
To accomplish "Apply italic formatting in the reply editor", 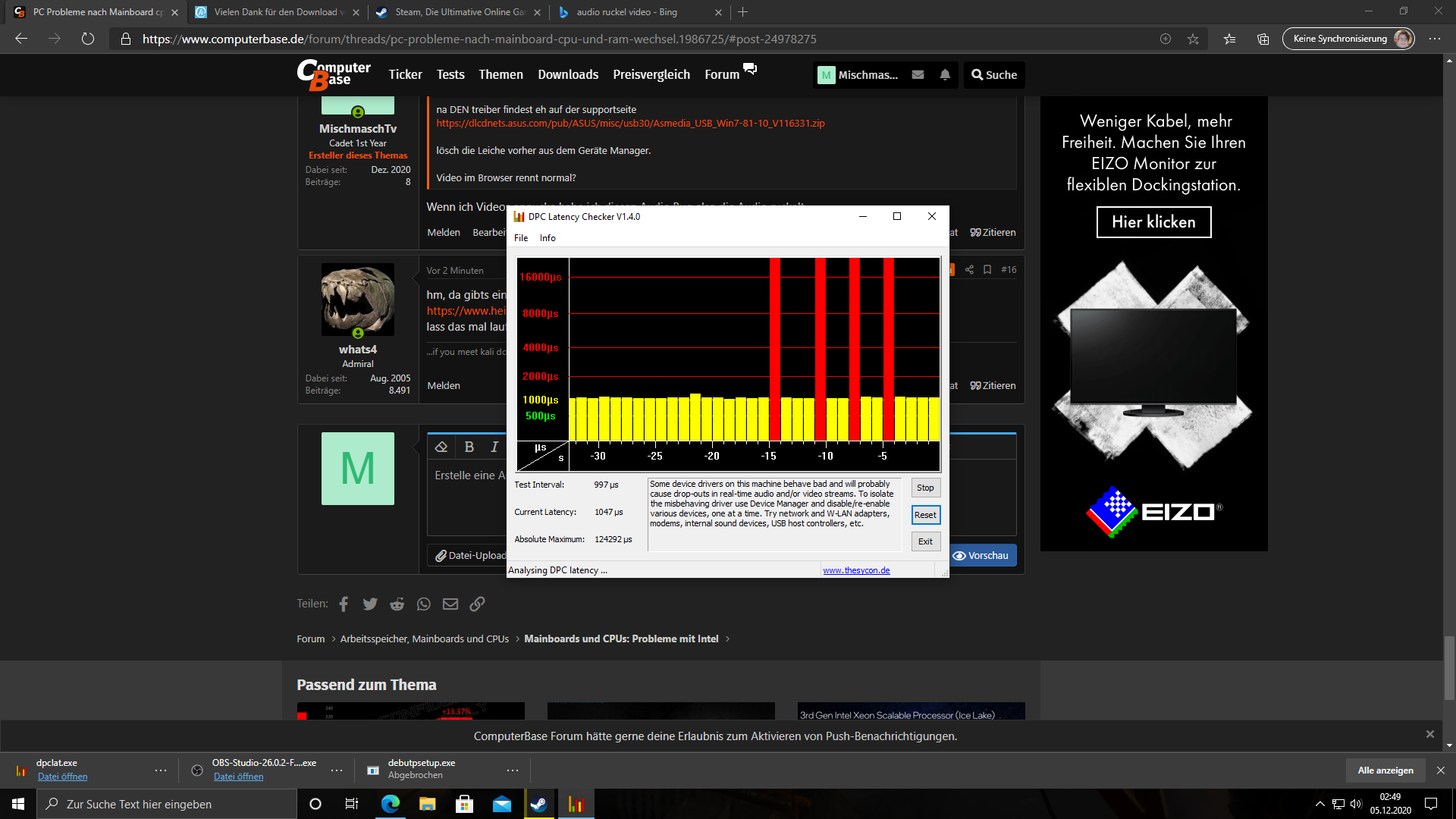I will click(494, 447).
